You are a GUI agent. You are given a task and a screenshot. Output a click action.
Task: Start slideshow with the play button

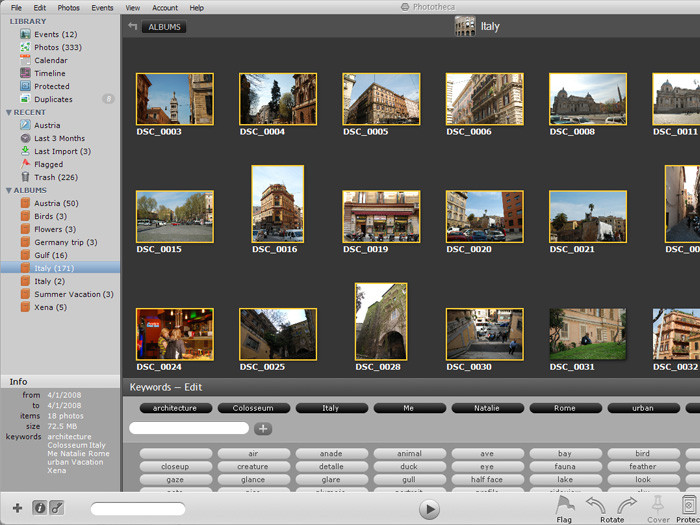tap(429, 510)
